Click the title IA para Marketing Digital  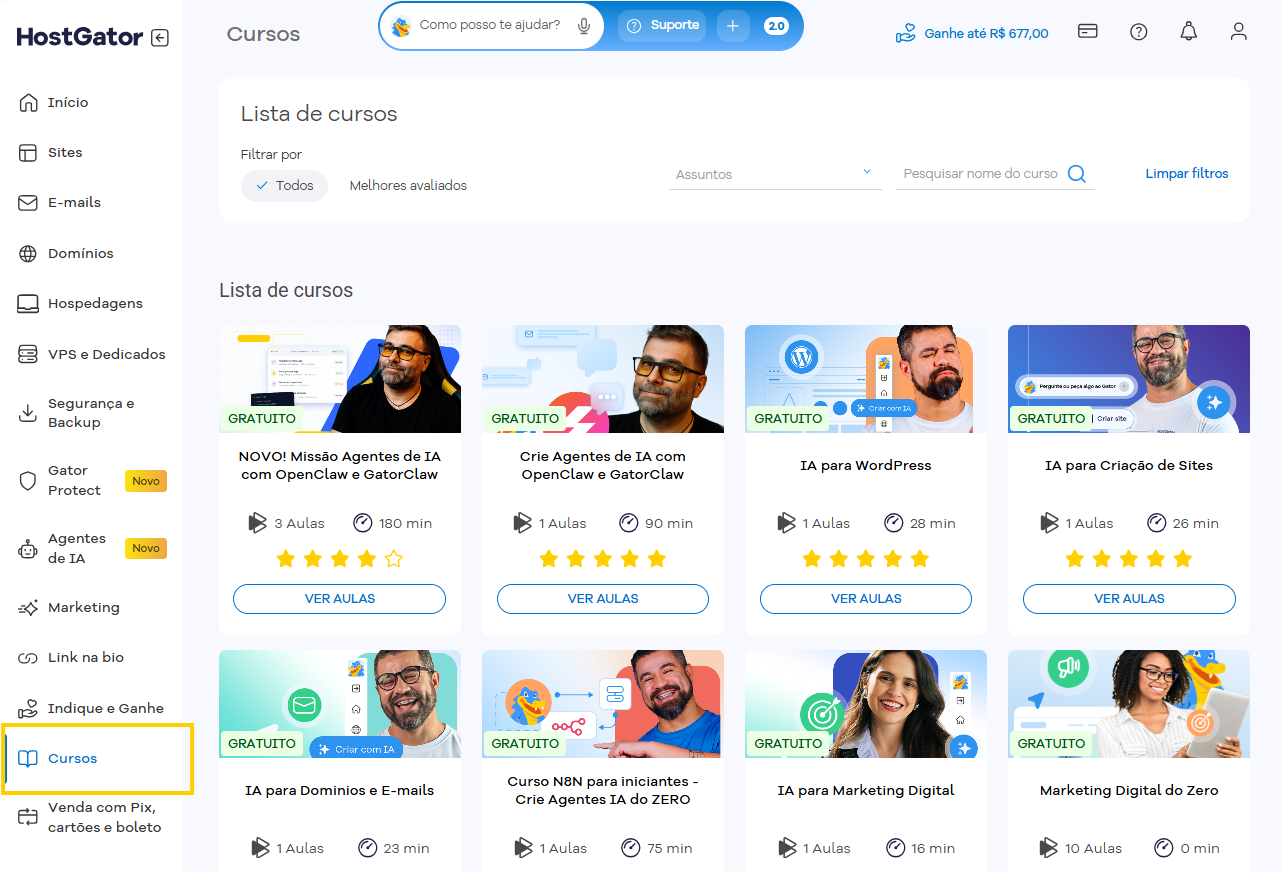(866, 790)
